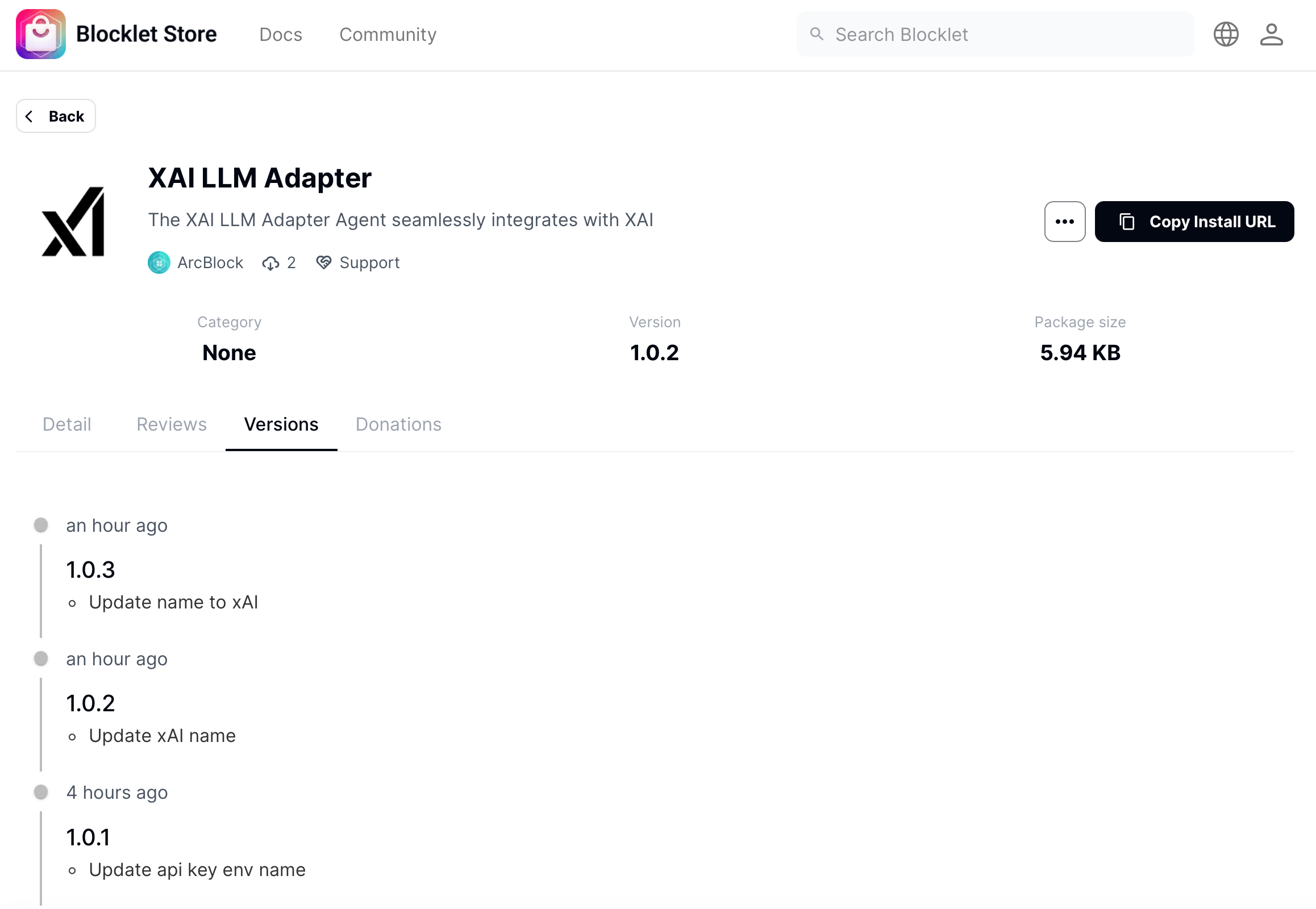Open the user account profile icon

point(1271,34)
